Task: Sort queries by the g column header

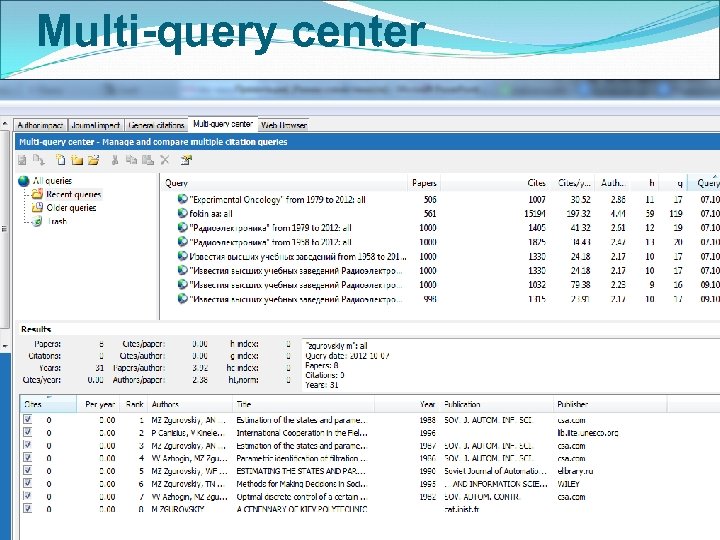Action: tap(673, 183)
